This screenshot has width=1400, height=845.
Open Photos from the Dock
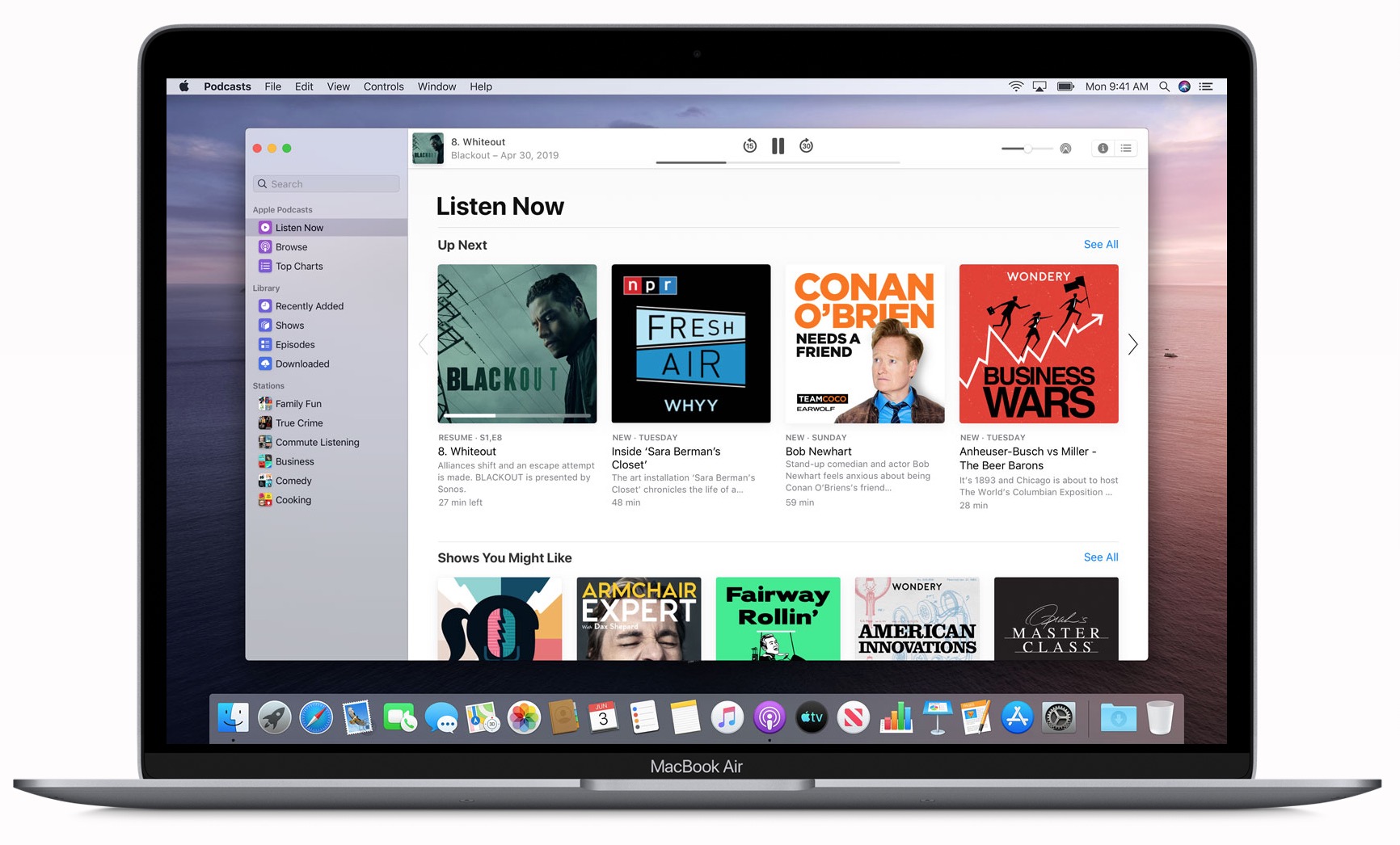[x=524, y=717]
